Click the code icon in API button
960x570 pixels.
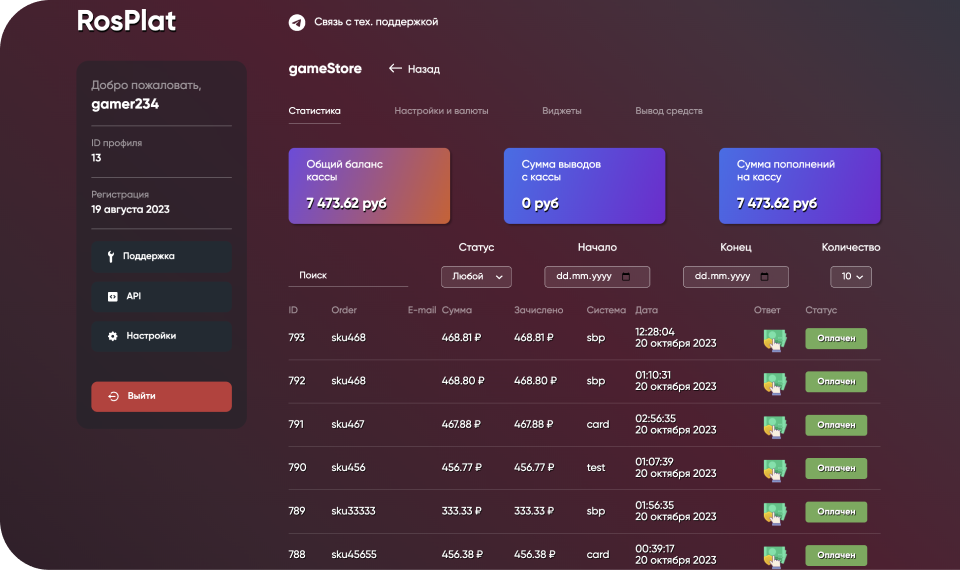tap(112, 296)
